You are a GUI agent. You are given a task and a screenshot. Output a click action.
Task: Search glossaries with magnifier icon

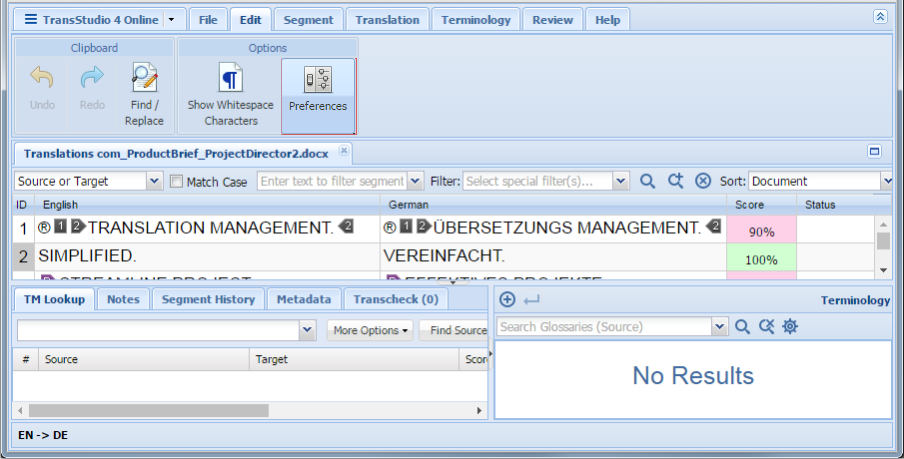[743, 327]
